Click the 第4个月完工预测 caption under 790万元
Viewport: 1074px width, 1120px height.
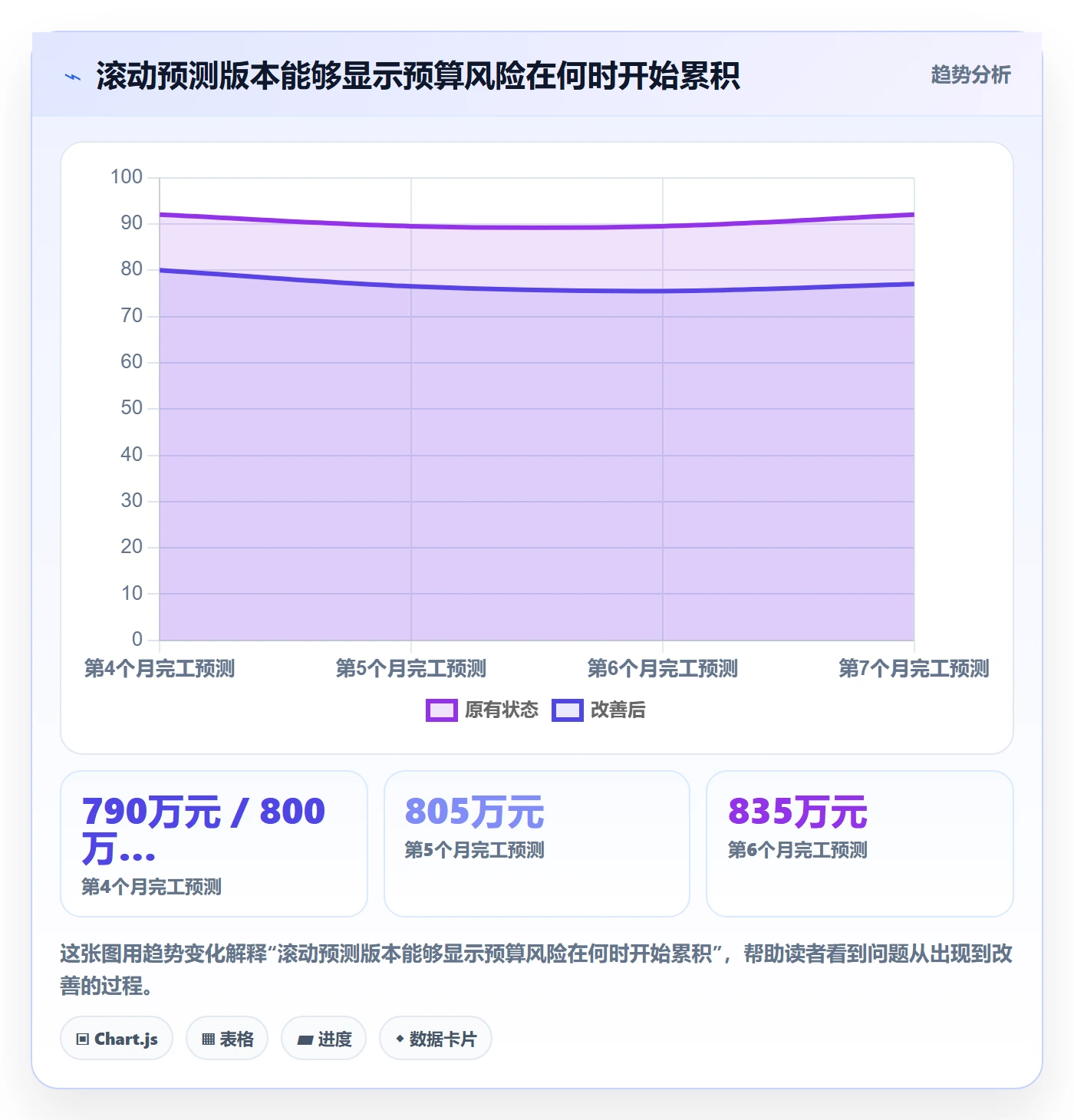[x=152, y=887]
